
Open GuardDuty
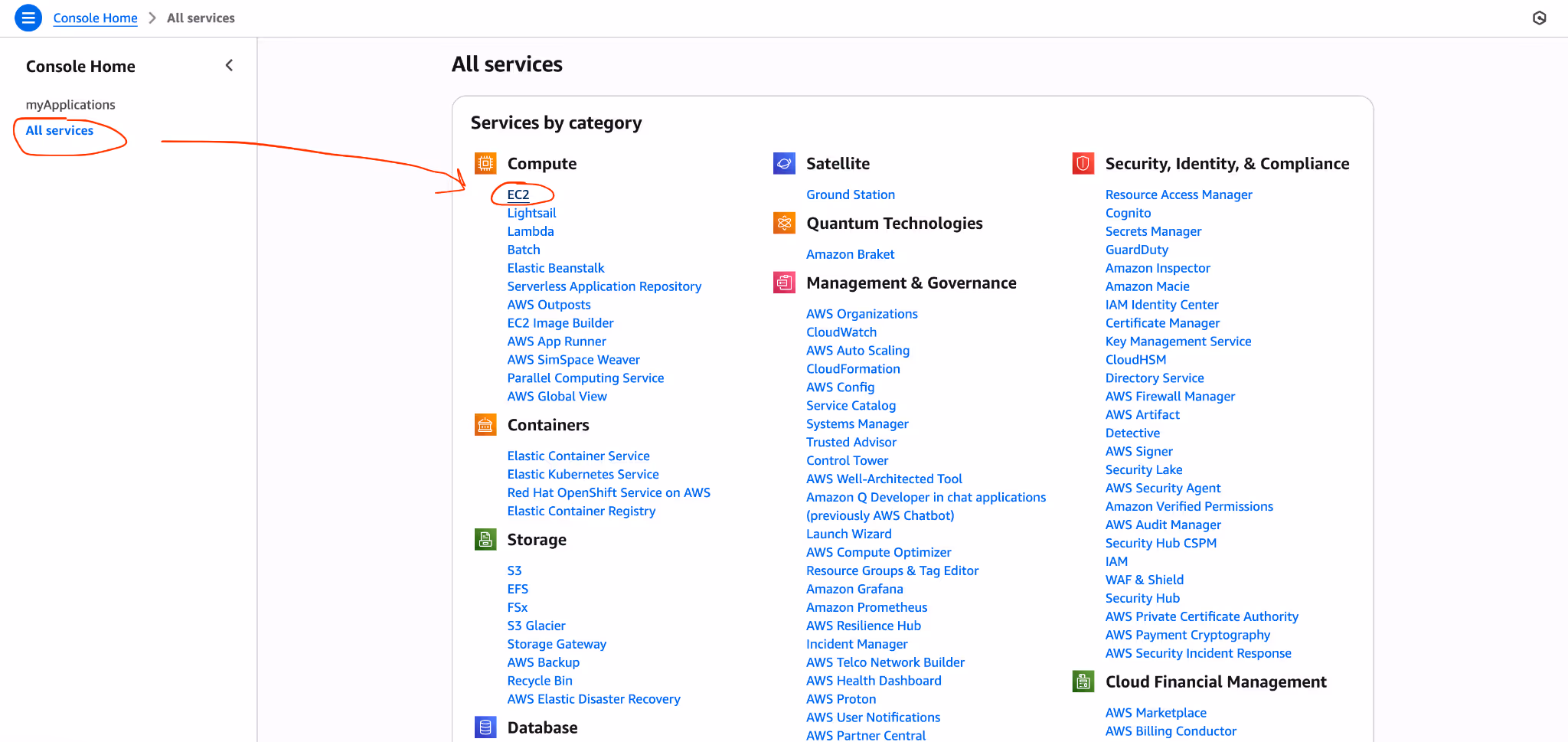pyautogui.click(x=1137, y=250)
